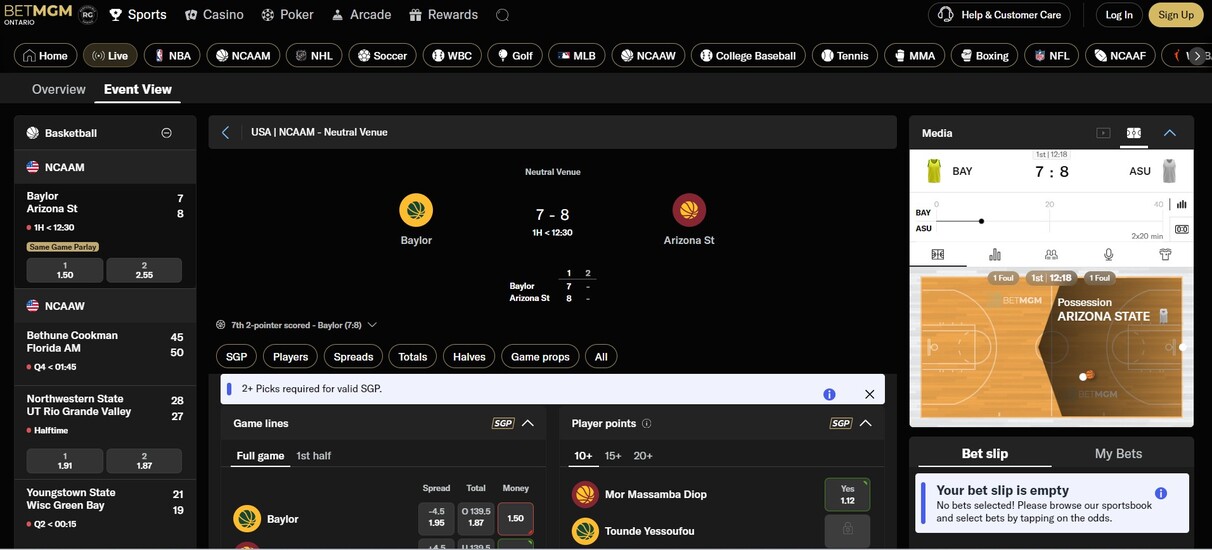
Task: Open the Tennis pill
Action: [845, 56]
